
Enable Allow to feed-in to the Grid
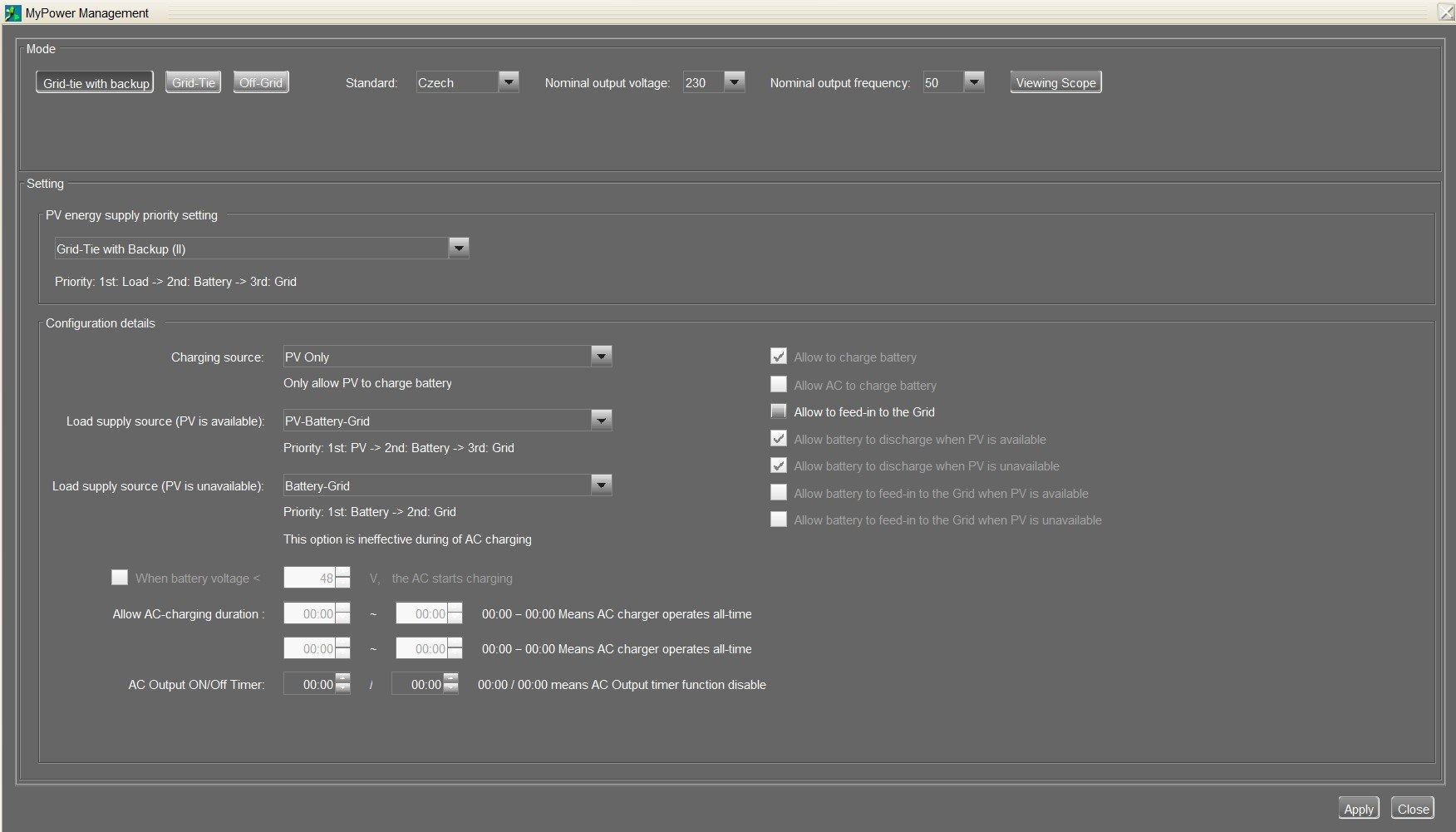(x=779, y=411)
